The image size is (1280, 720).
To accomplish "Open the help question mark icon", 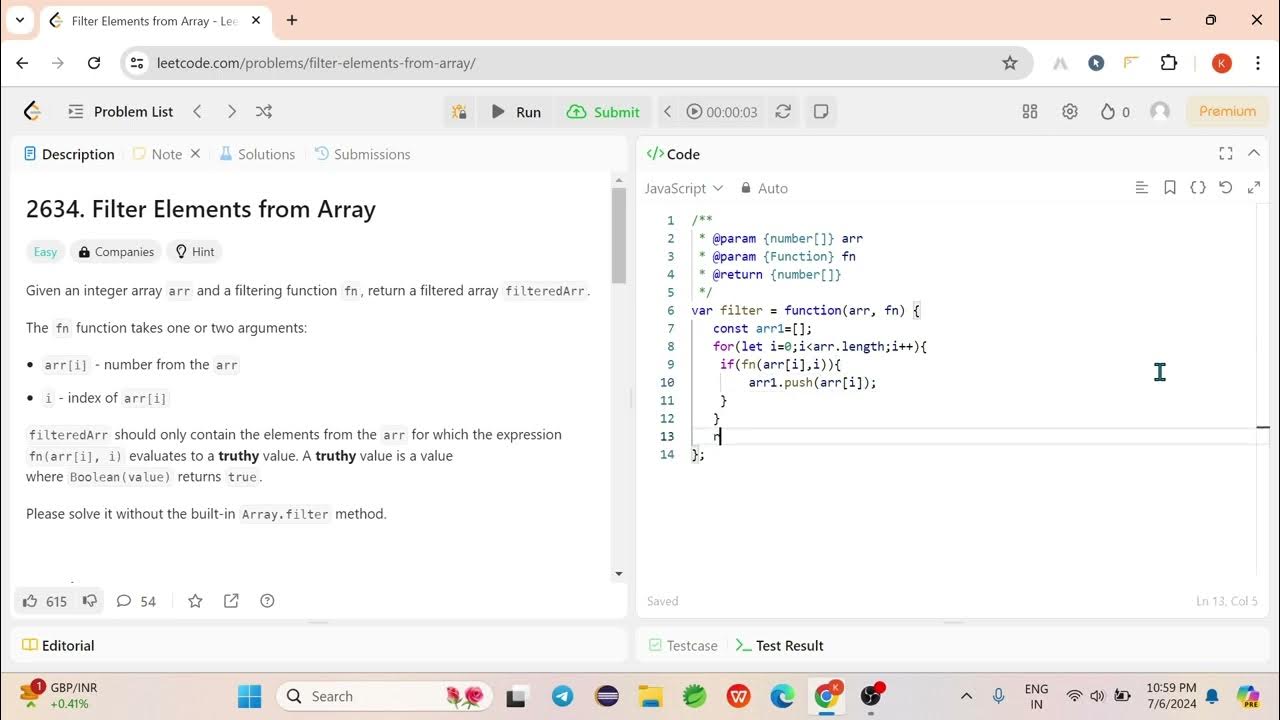I will pyautogui.click(x=267, y=601).
